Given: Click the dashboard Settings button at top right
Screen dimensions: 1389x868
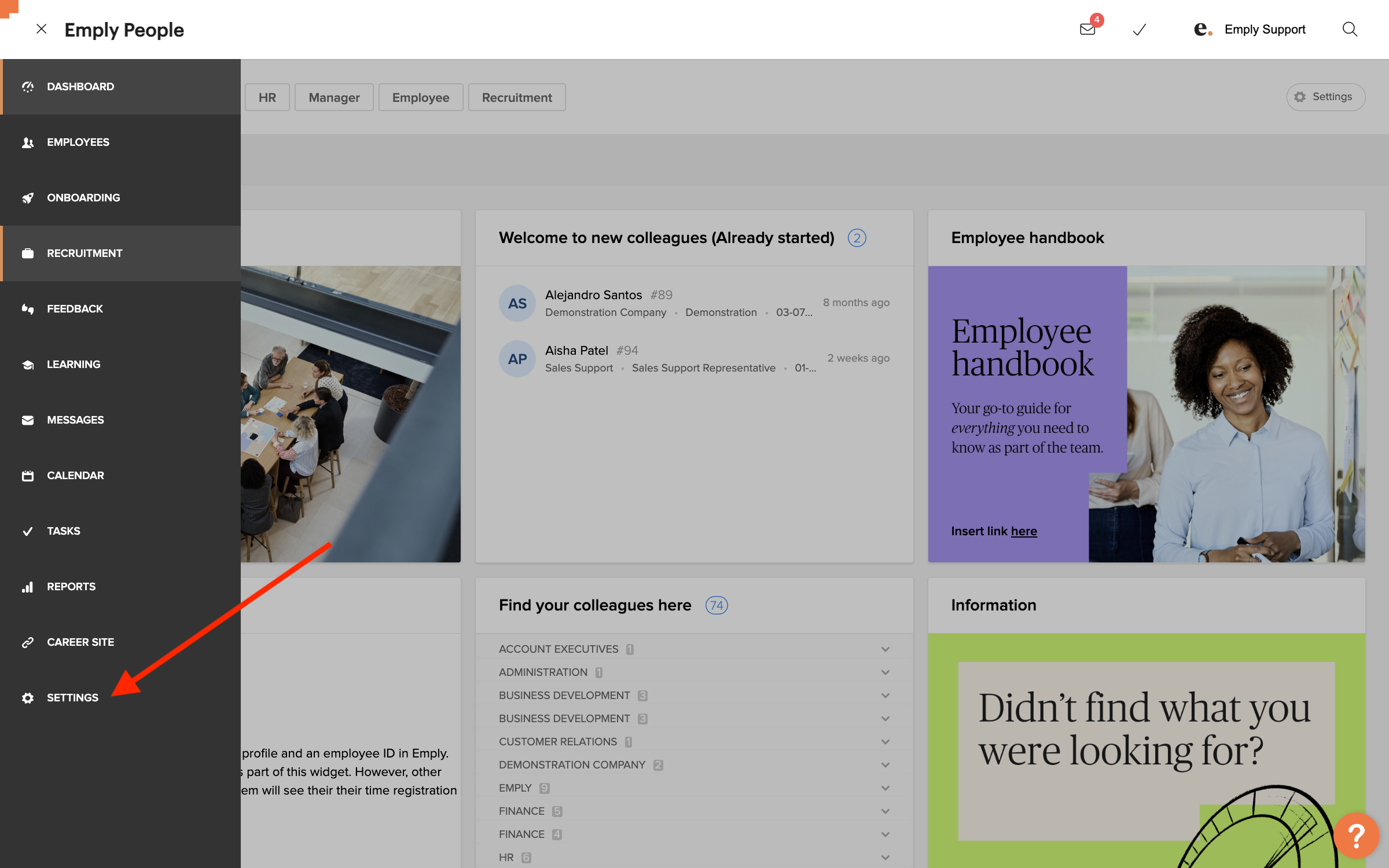Looking at the screenshot, I should [x=1325, y=97].
